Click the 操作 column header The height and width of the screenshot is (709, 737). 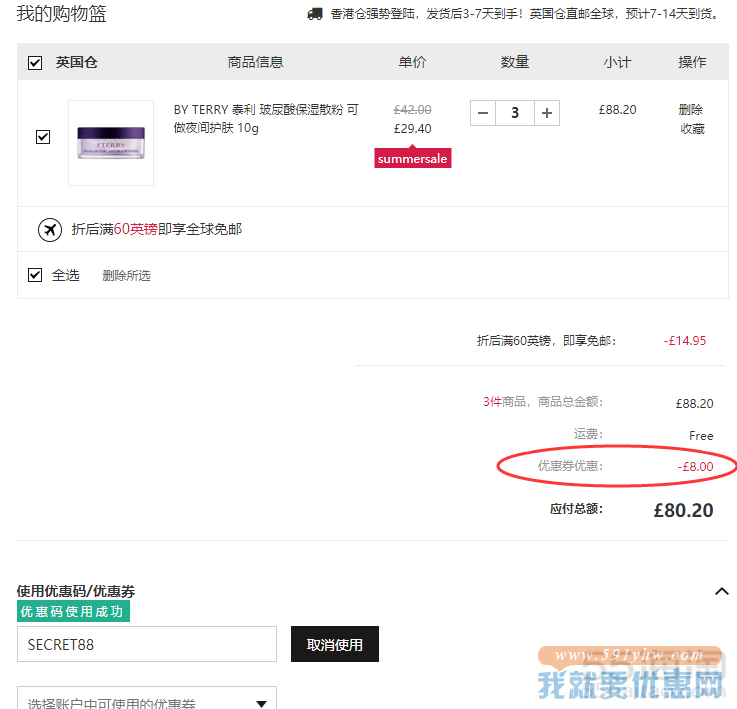pyautogui.click(x=692, y=62)
